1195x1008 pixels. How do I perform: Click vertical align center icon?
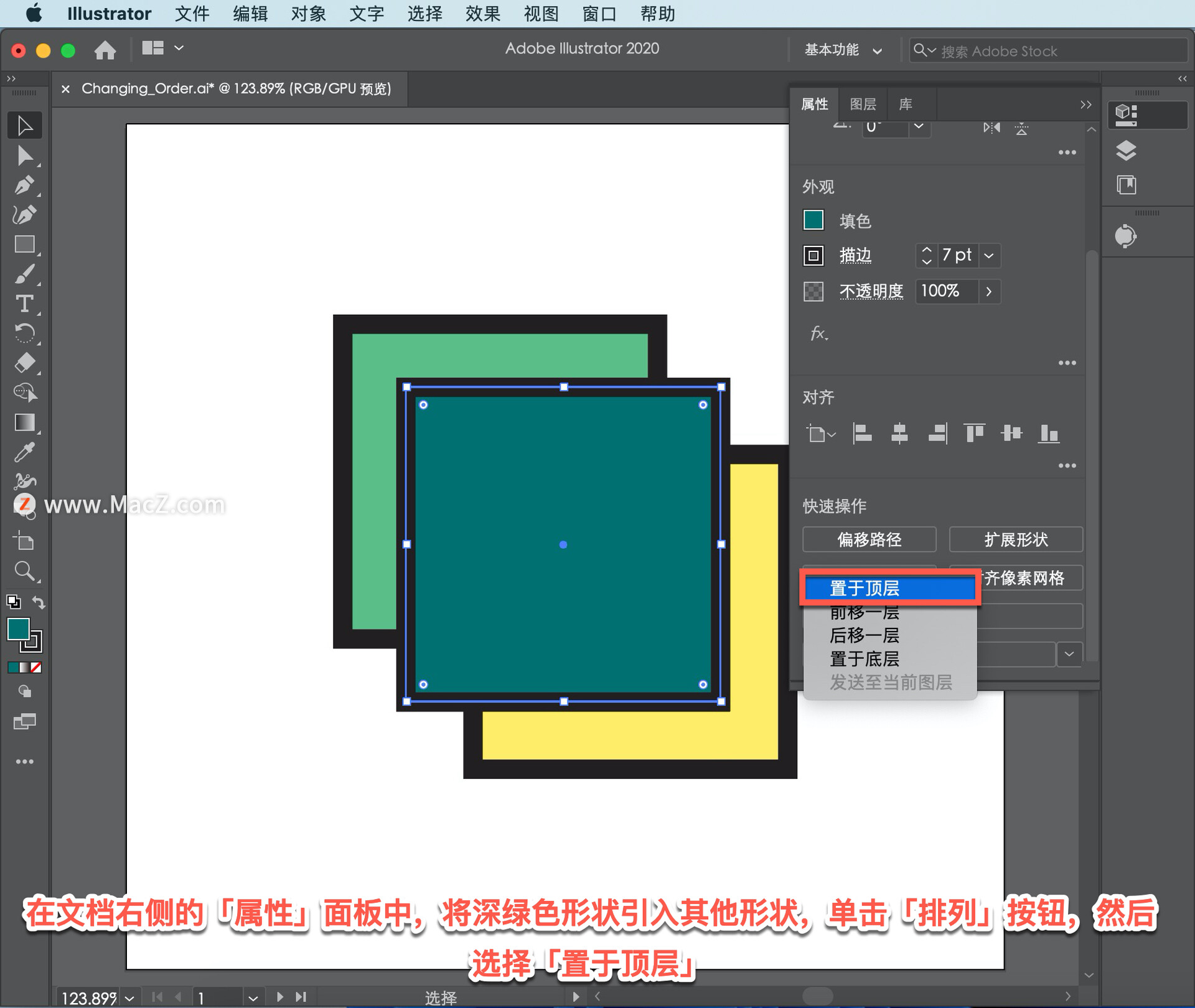pyautogui.click(x=1011, y=433)
